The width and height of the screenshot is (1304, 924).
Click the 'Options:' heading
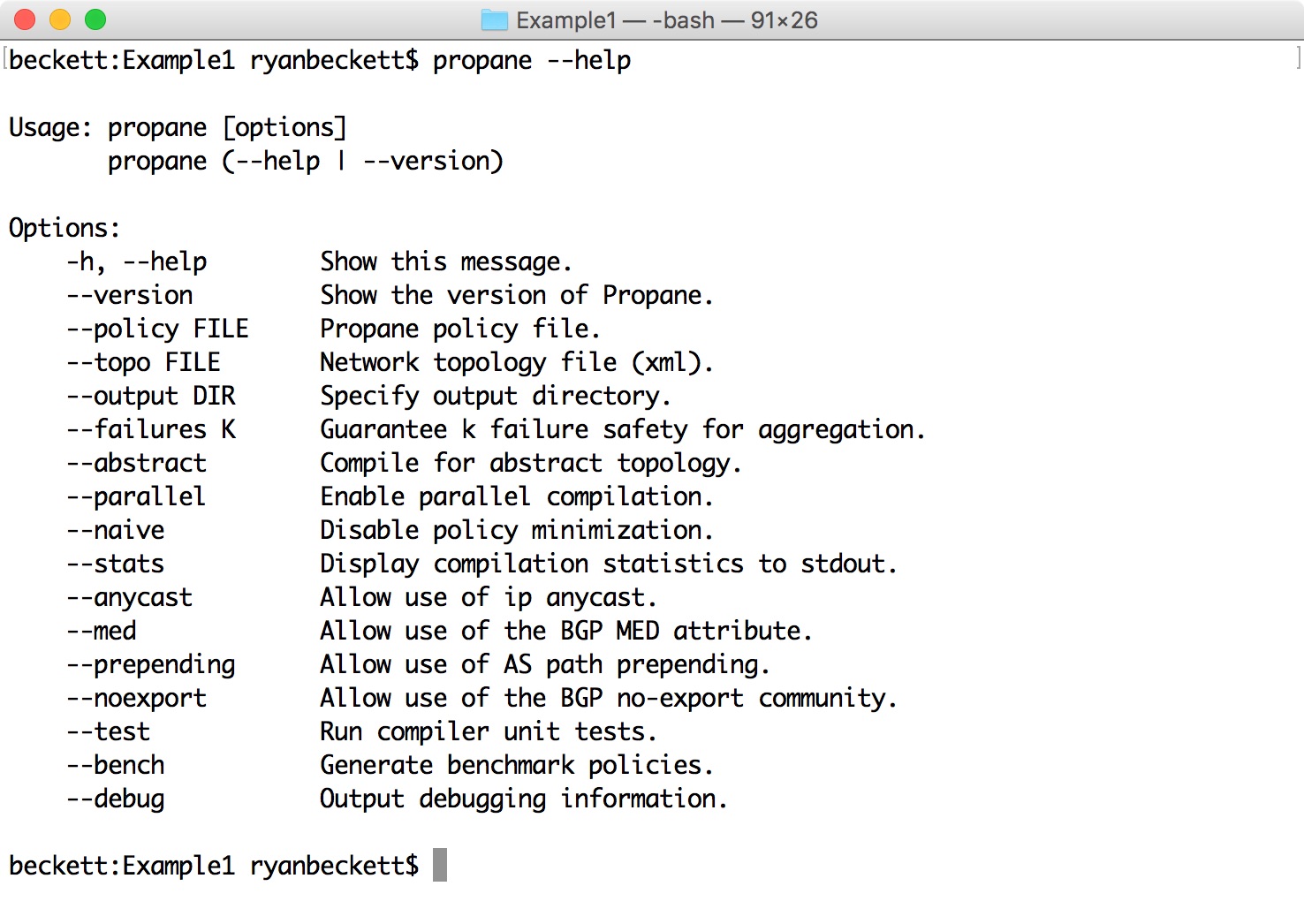tap(64, 228)
